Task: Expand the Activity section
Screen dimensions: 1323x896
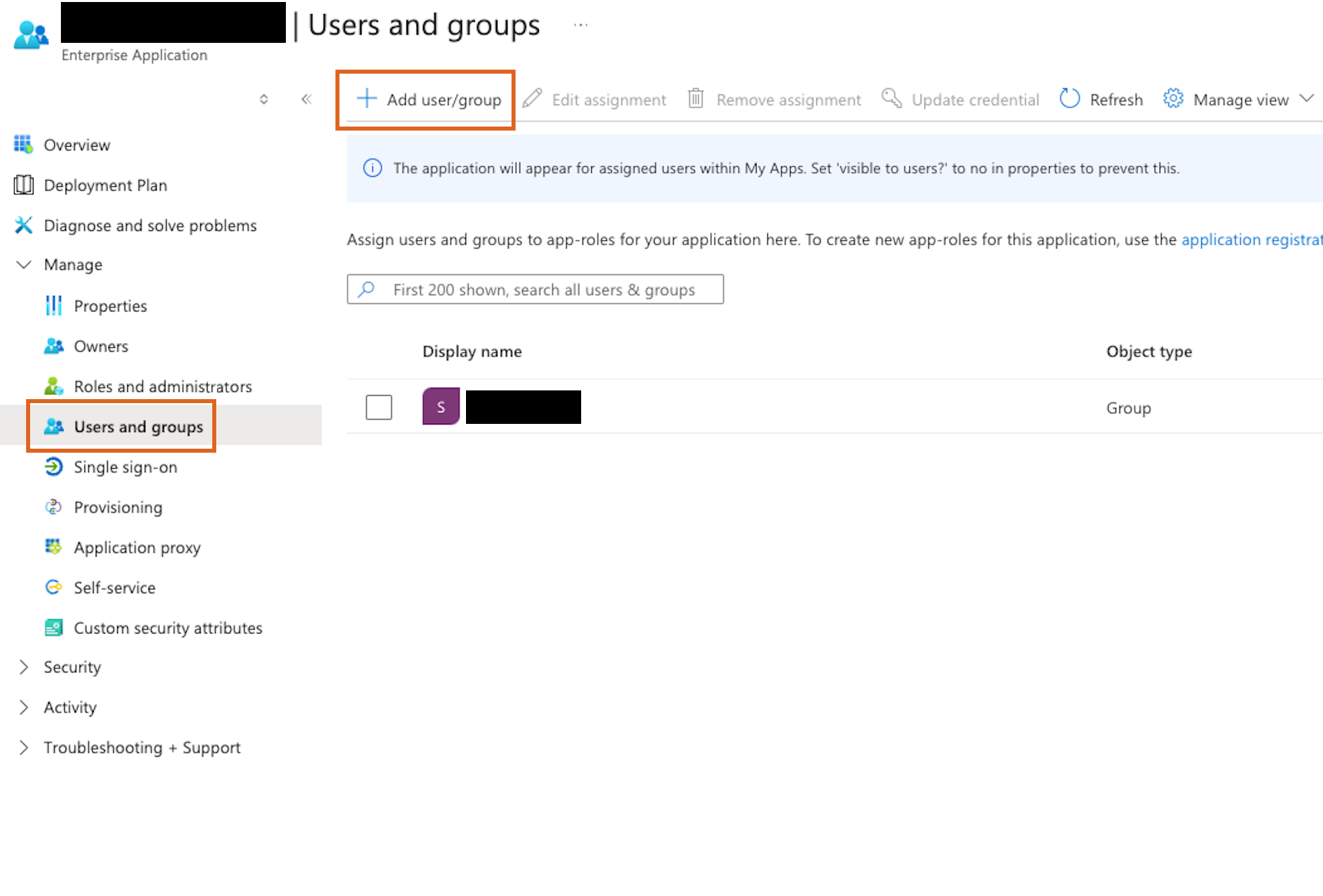Action: (23, 707)
